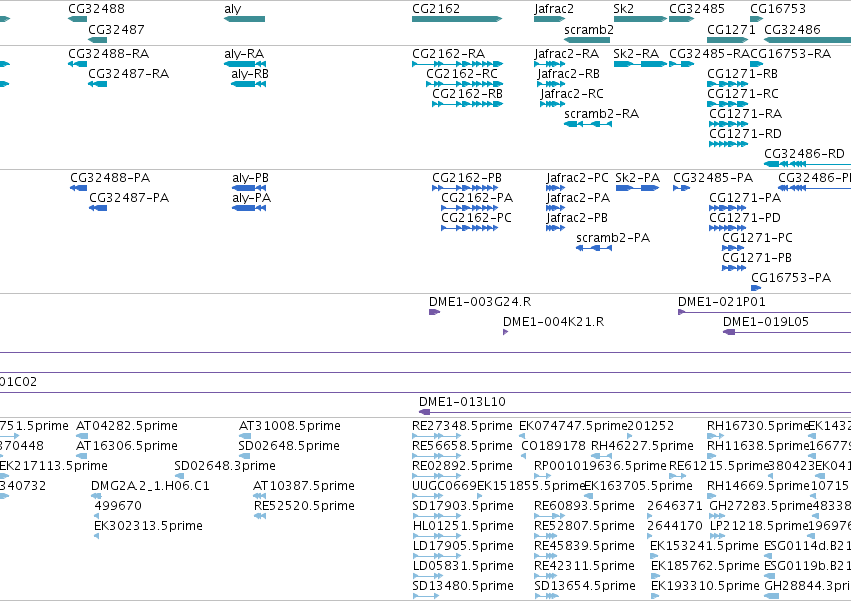
Task: Click the CG32485 gene label
Action: [x=696, y=9]
